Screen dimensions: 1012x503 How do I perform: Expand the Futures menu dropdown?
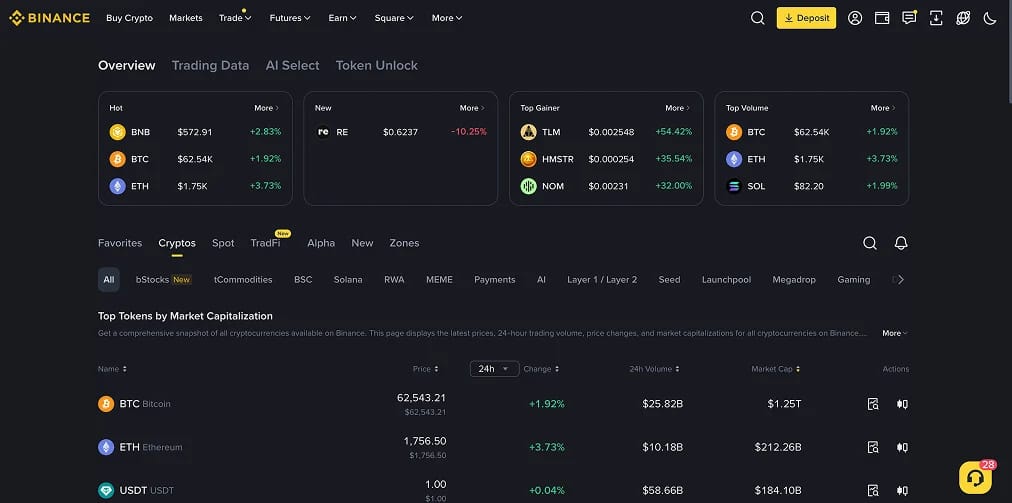pyautogui.click(x=290, y=18)
